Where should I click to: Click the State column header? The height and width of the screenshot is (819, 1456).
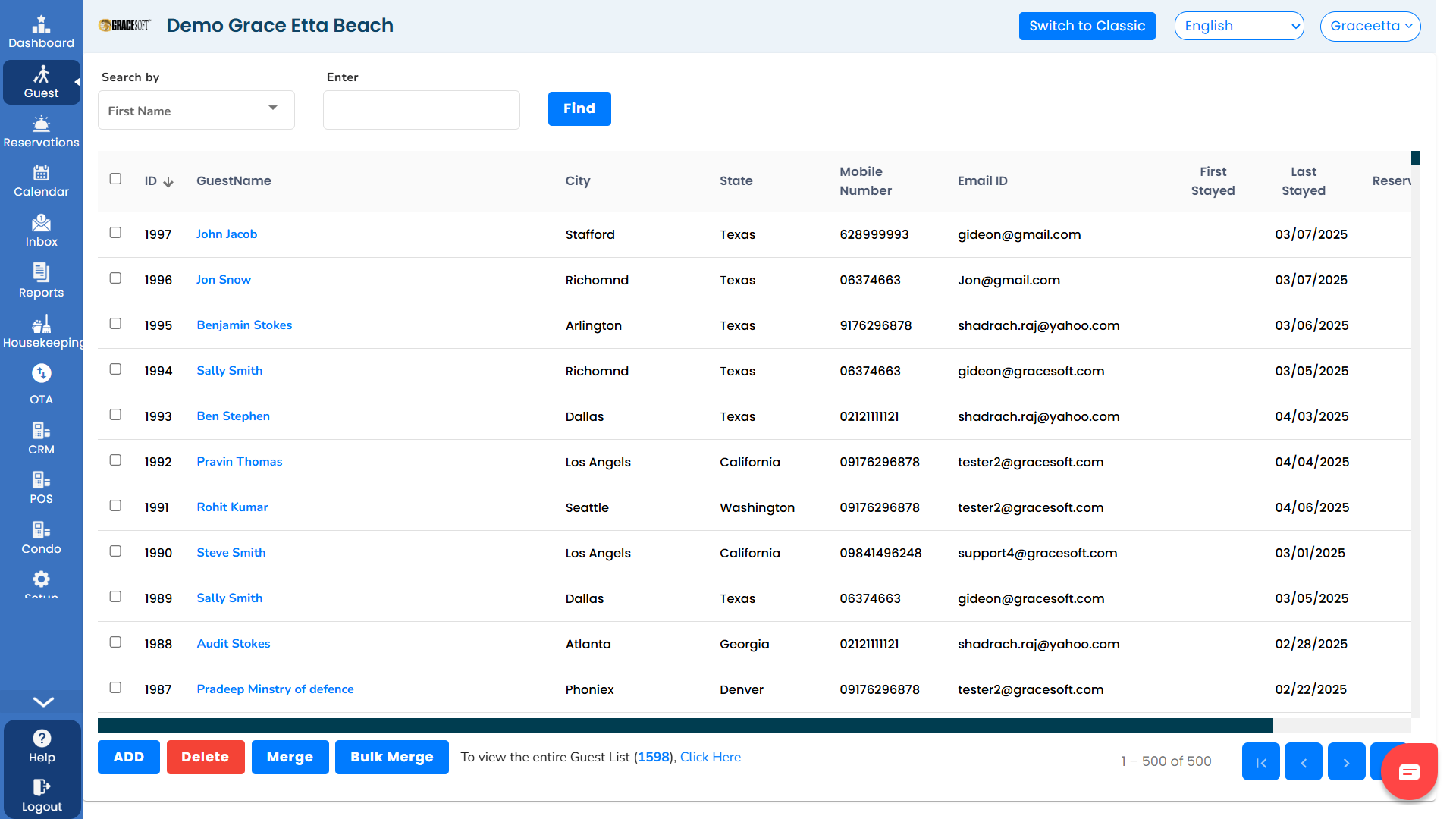point(736,181)
